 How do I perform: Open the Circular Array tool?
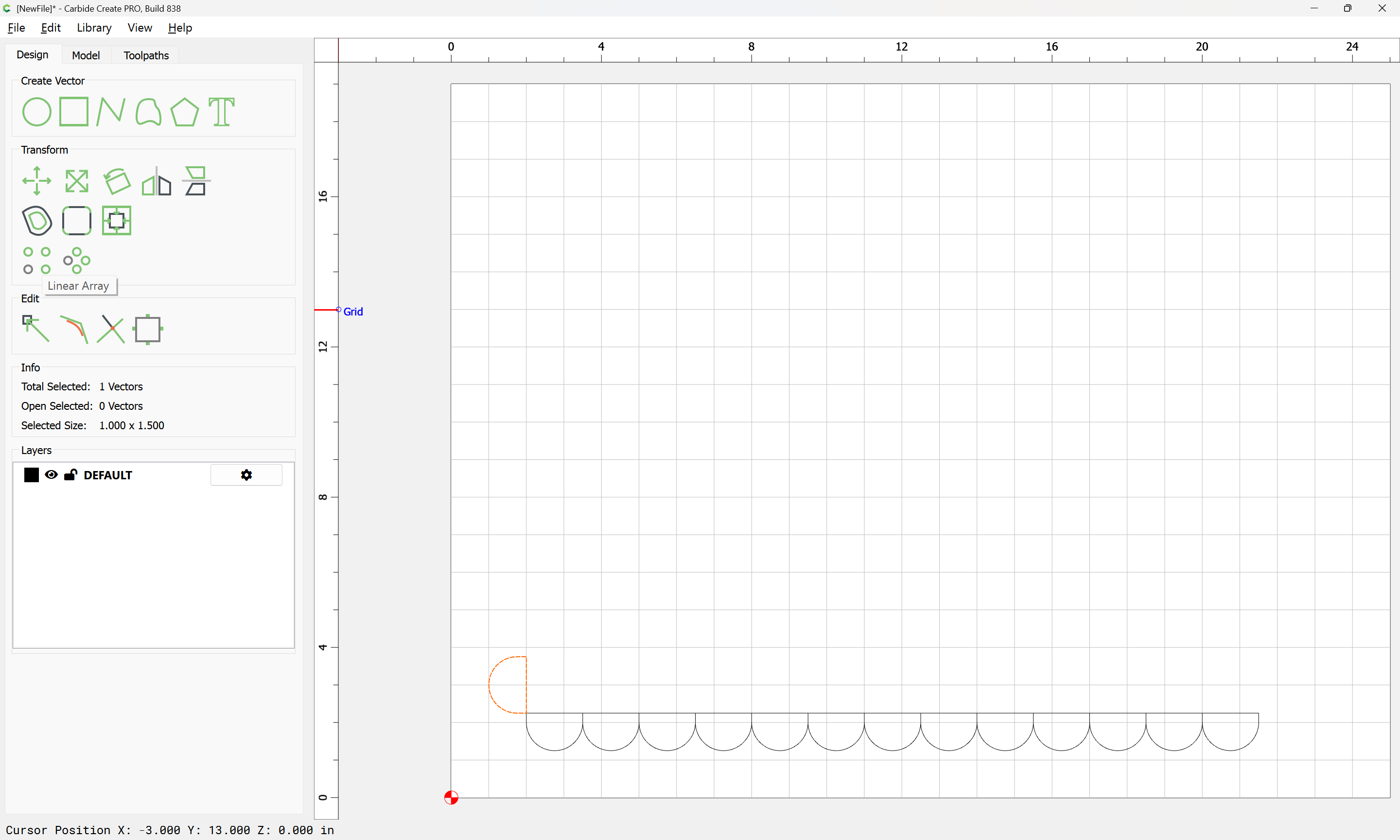tap(76, 261)
